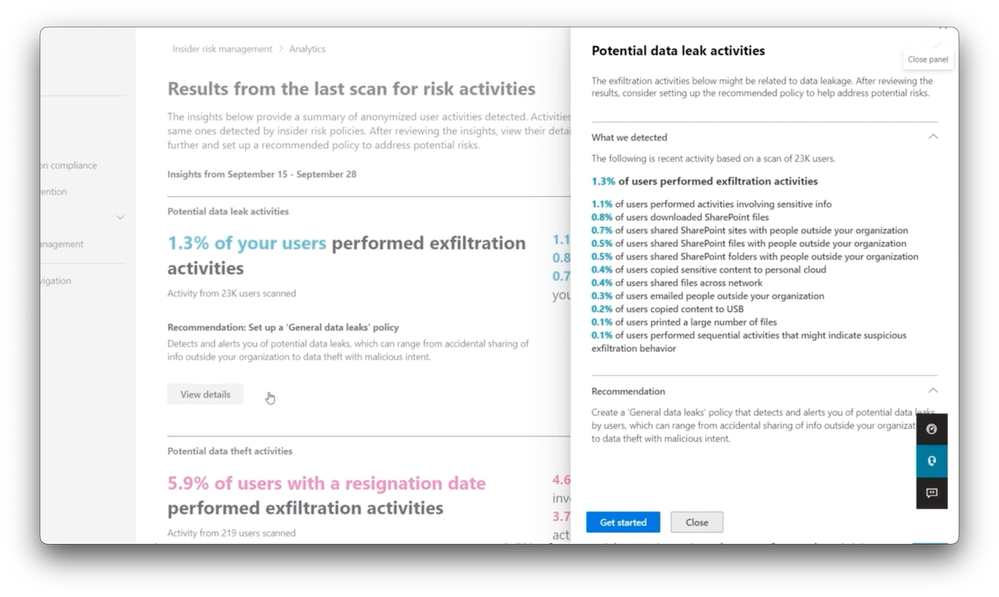Image resolution: width=999 pixels, height=597 pixels.
Task: Collapse the Recommendation section chevron
Action: point(933,391)
